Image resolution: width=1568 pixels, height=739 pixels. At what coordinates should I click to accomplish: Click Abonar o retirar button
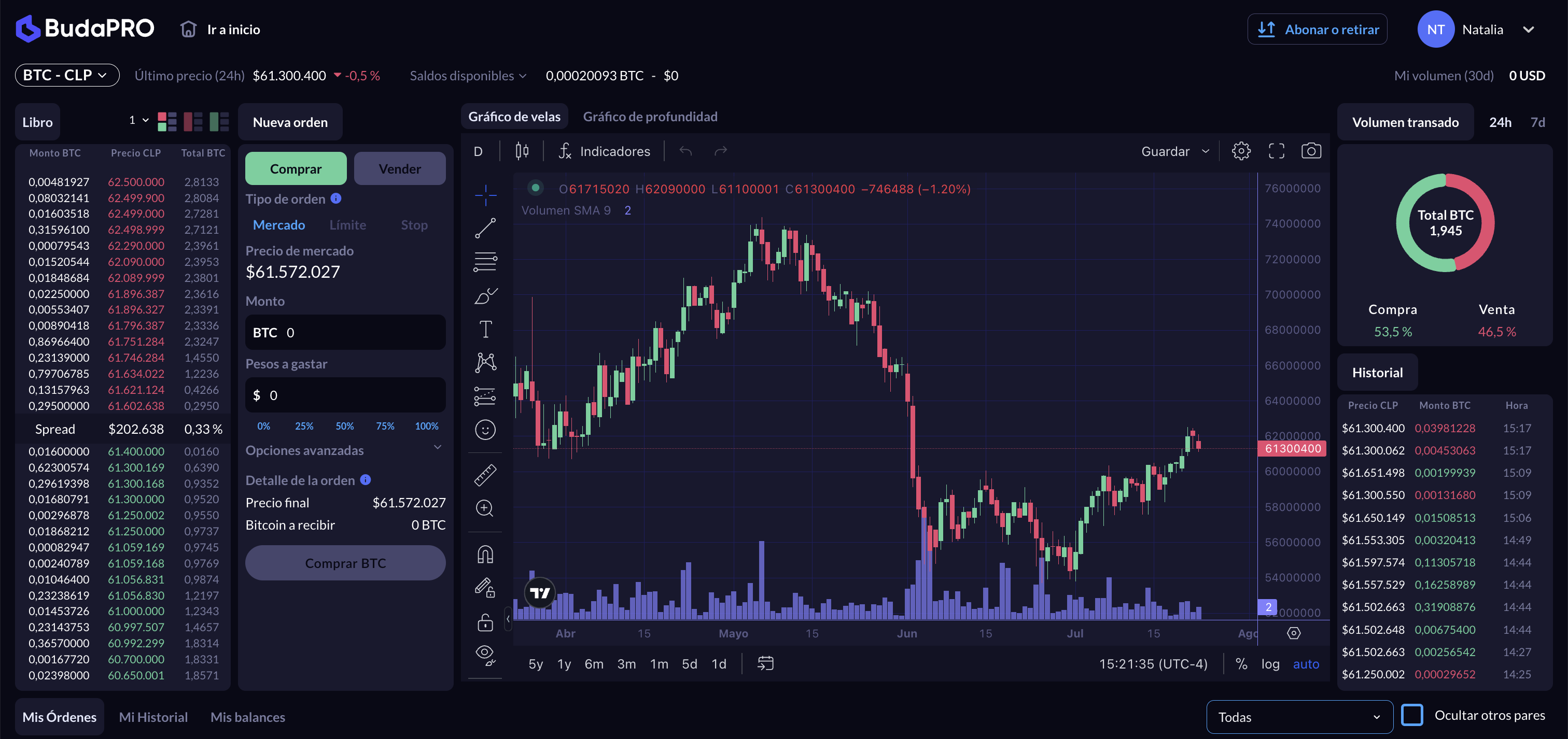point(1317,29)
